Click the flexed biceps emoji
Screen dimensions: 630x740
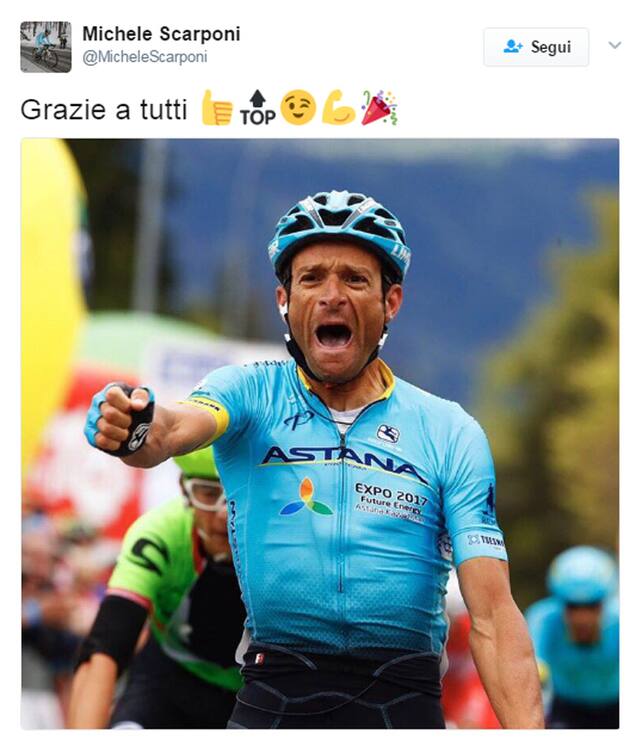click(x=338, y=108)
